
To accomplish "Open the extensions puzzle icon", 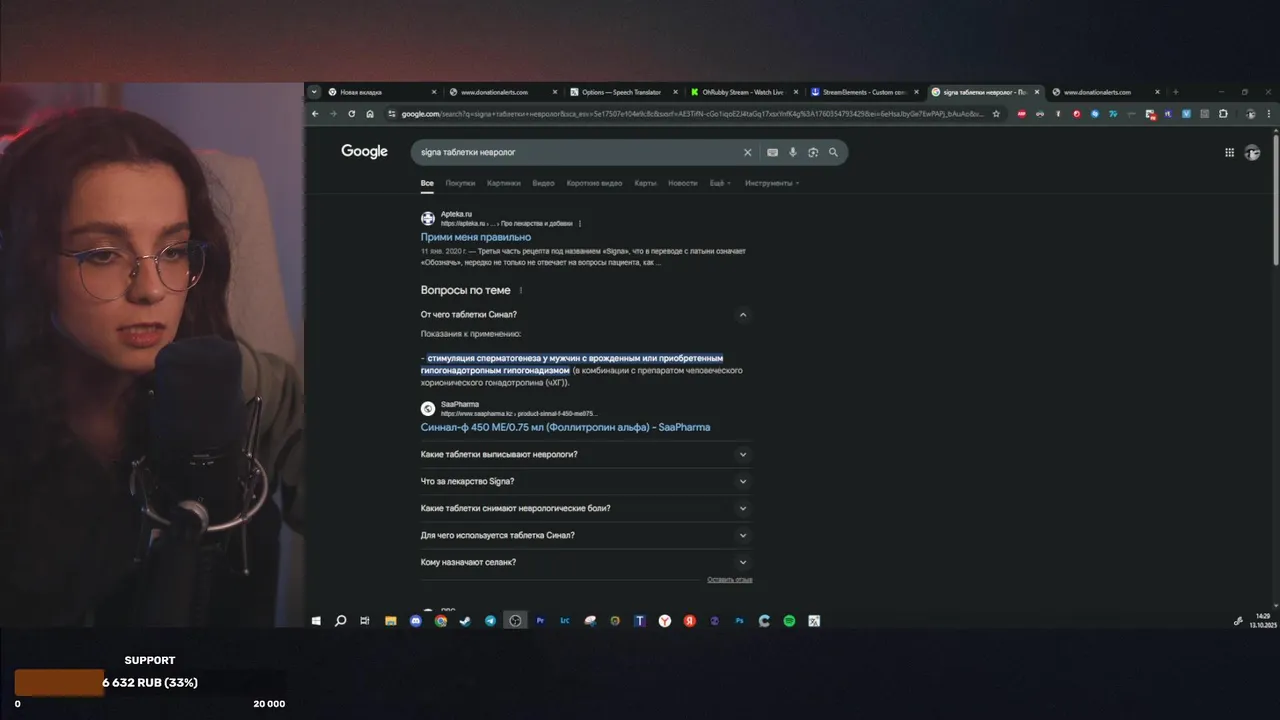I will [x=1223, y=114].
